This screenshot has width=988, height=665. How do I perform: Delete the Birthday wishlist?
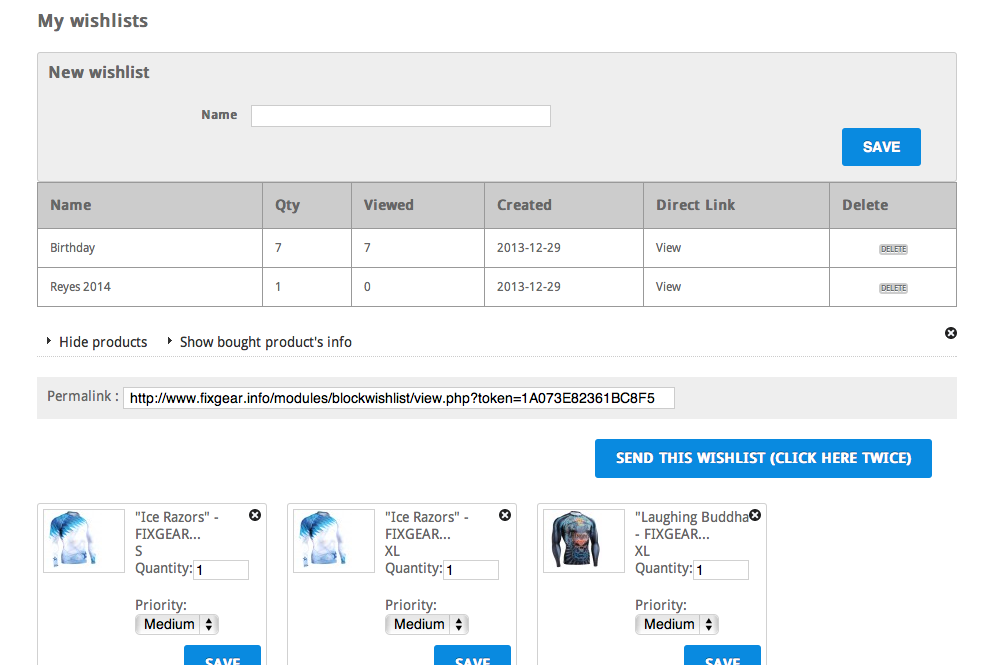tap(893, 249)
